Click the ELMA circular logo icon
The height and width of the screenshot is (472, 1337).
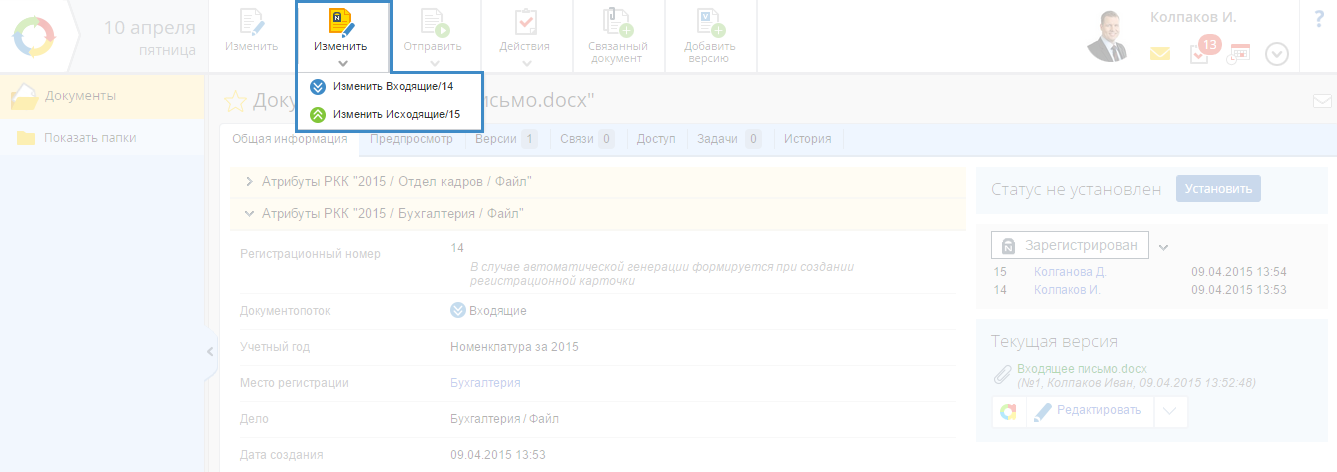tap(36, 36)
